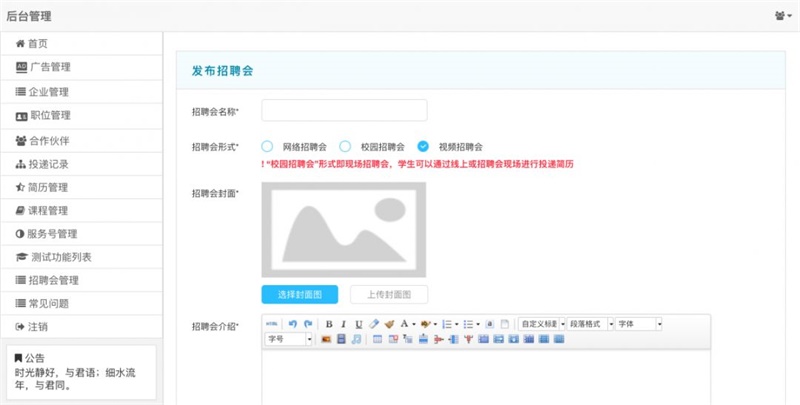800x405 pixels.
Task: Apply underline formatting in the editor
Action: point(358,324)
